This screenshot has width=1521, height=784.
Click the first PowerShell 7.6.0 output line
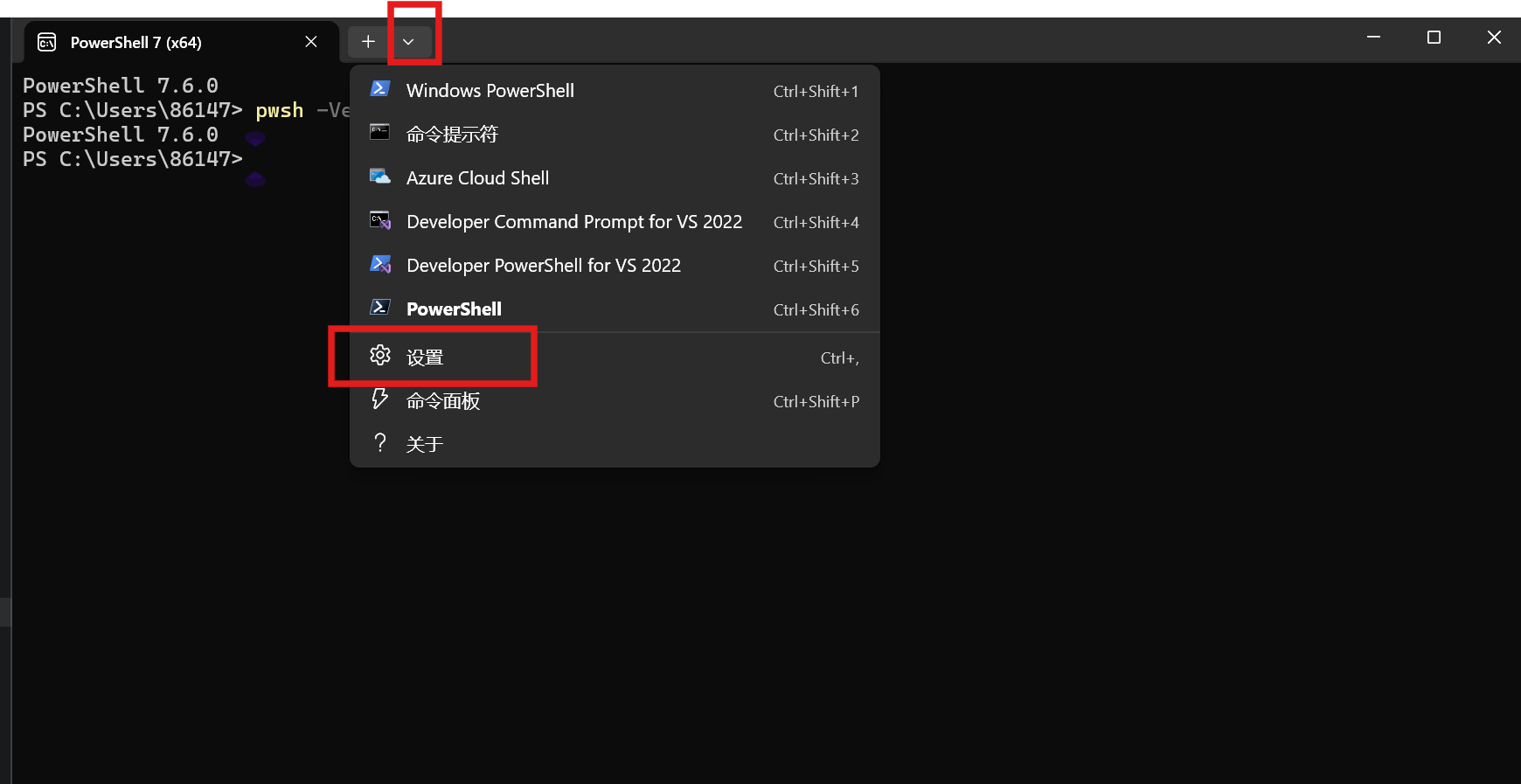[121, 86]
